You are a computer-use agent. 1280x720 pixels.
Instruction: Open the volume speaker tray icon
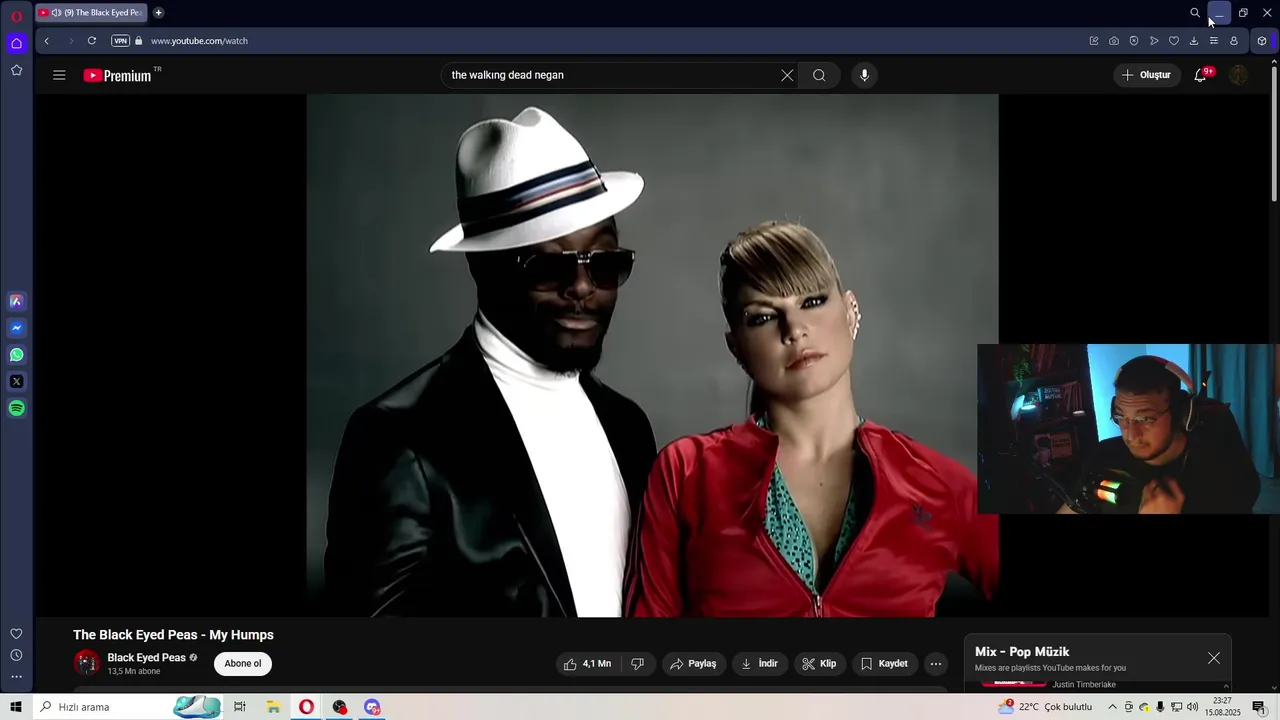(1193, 707)
